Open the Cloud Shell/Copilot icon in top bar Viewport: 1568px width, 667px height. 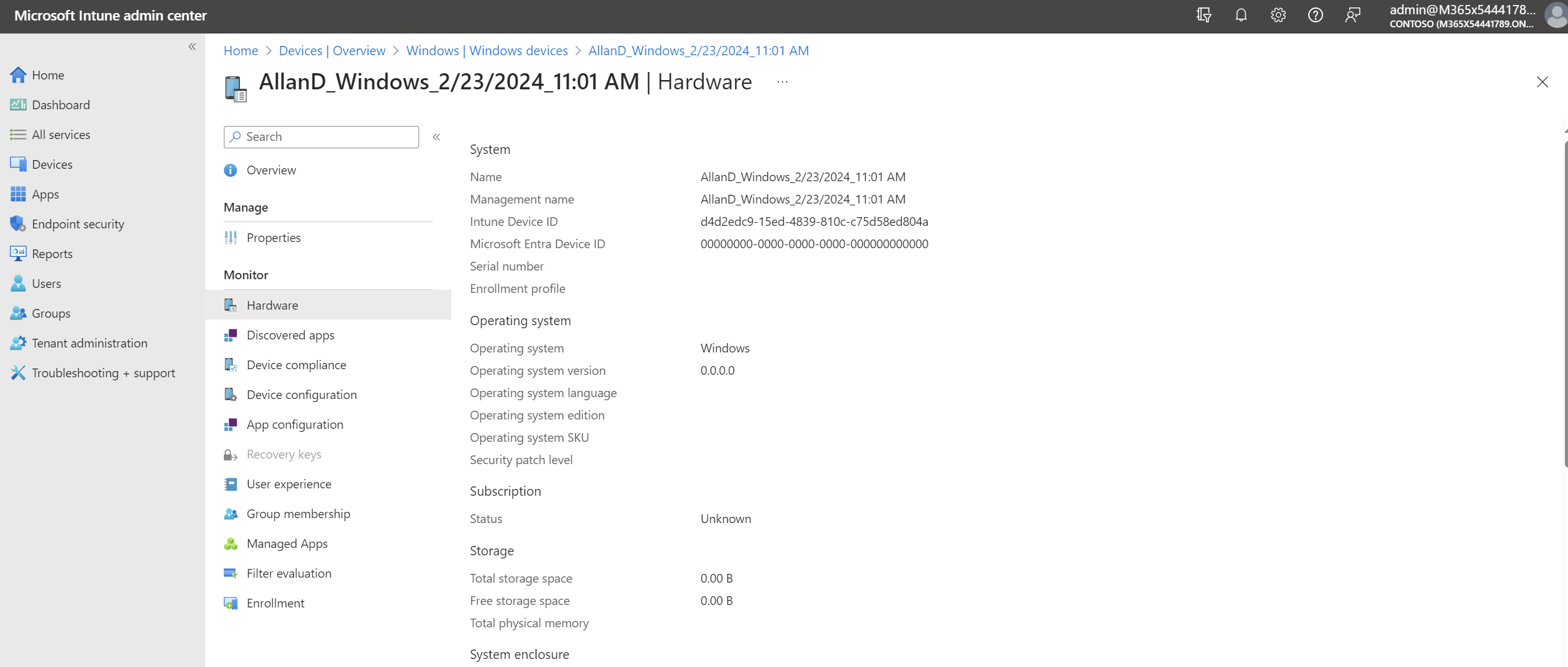click(x=1203, y=15)
